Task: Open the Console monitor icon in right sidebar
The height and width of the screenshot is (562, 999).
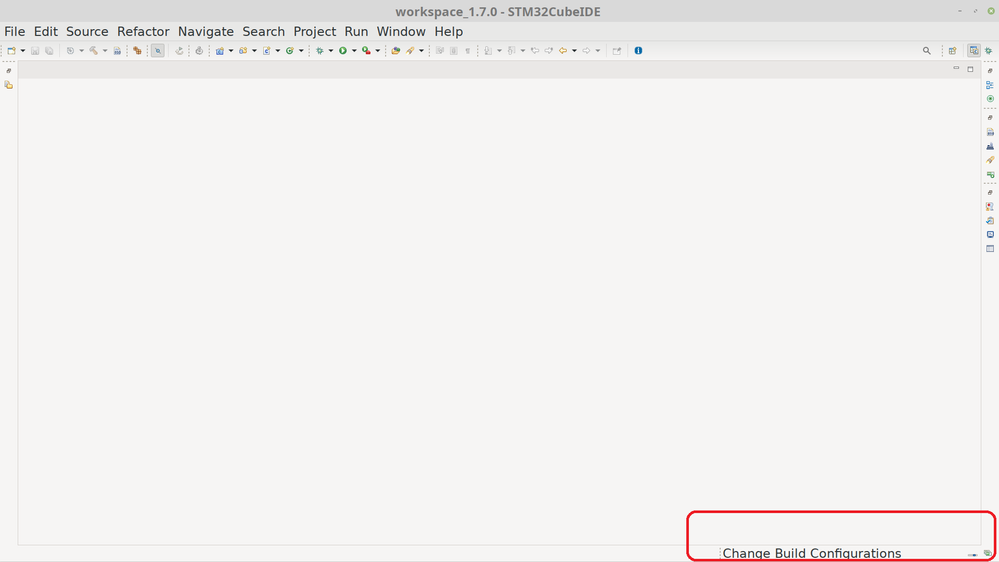Action: 989,234
